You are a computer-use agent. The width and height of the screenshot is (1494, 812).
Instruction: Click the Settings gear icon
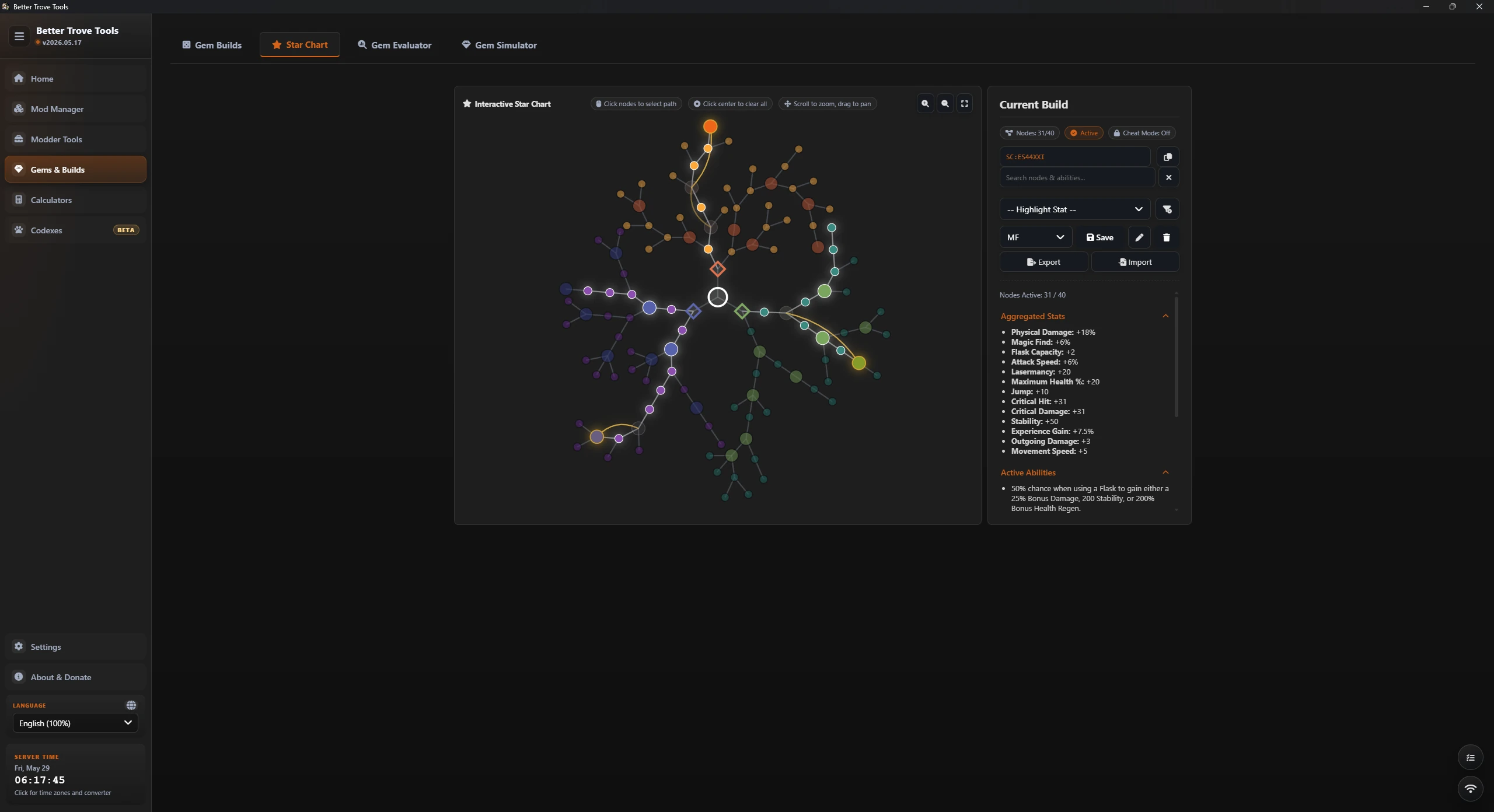coord(19,646)
